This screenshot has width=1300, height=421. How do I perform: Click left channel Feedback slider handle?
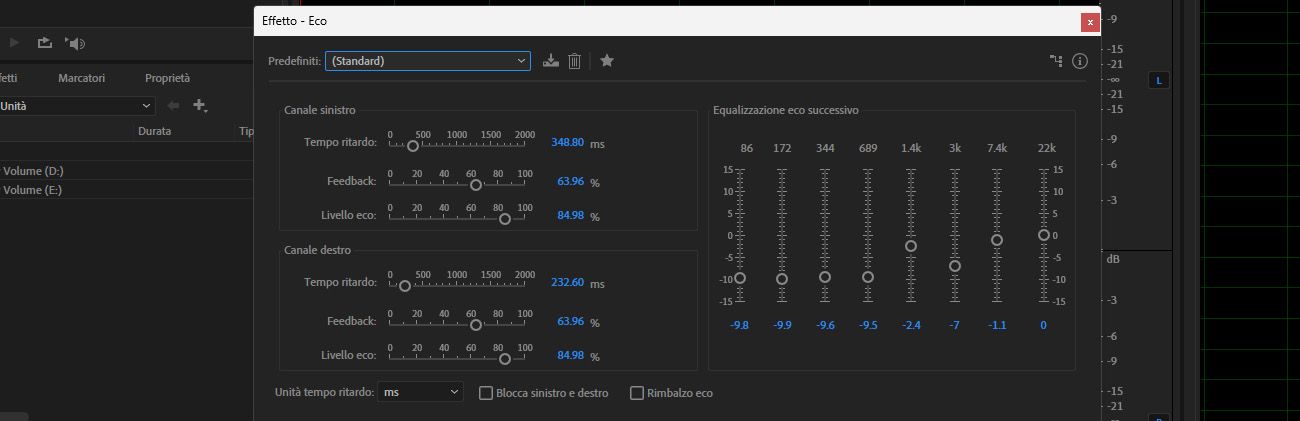476,184
